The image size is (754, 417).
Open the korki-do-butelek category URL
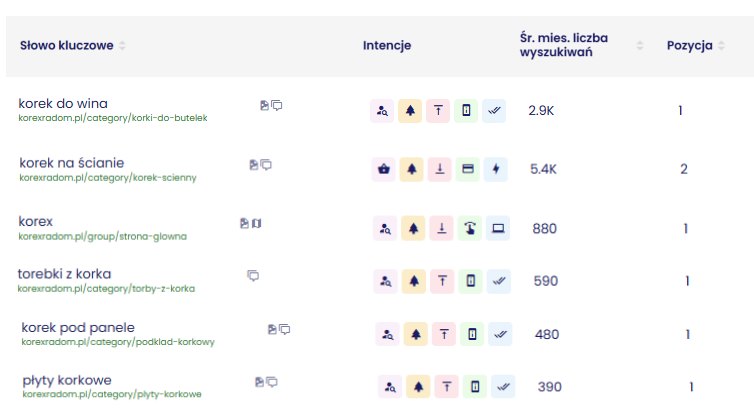tap(113, 118)
